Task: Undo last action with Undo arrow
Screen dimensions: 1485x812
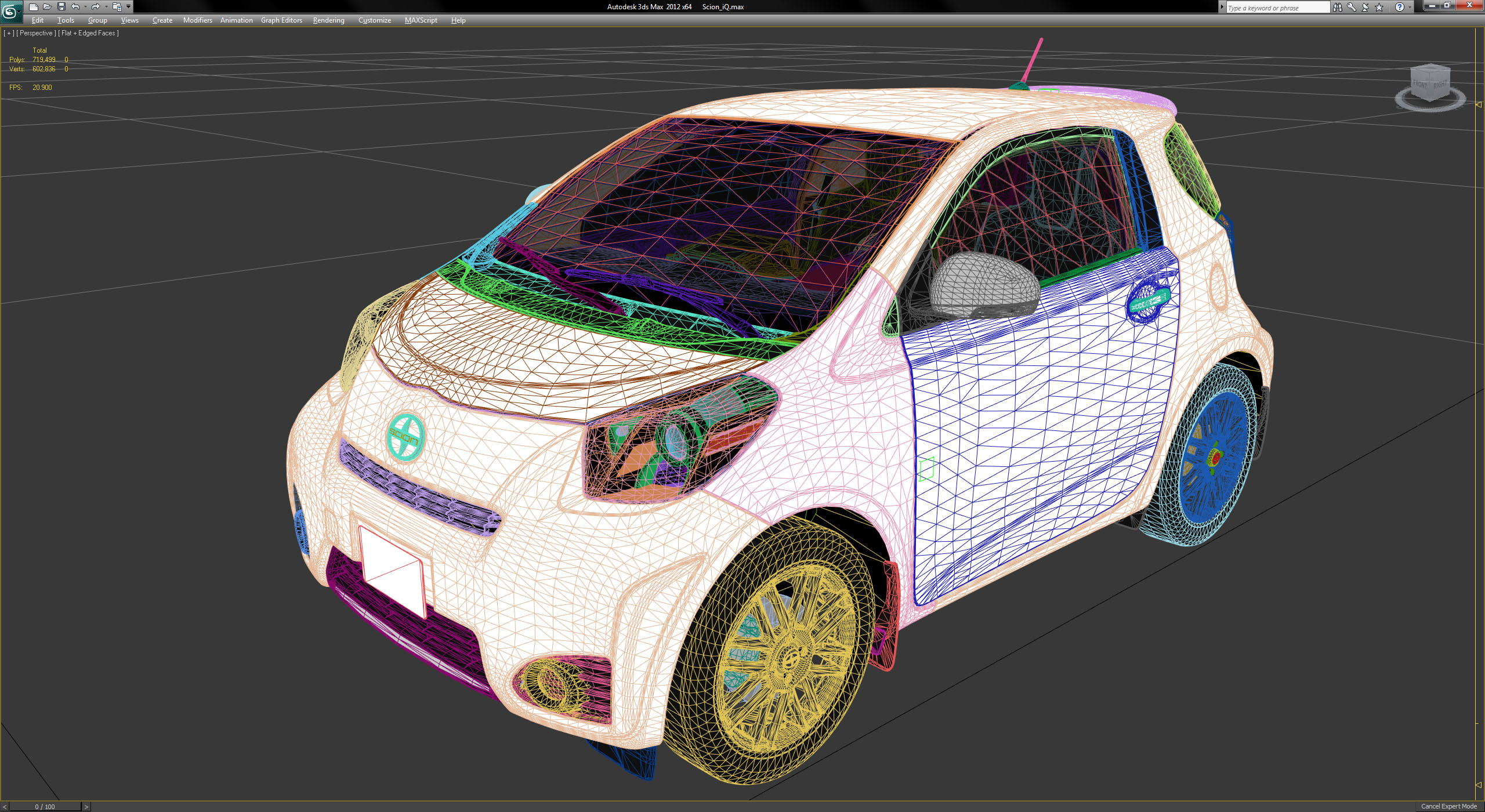Action: coord(75,6)
